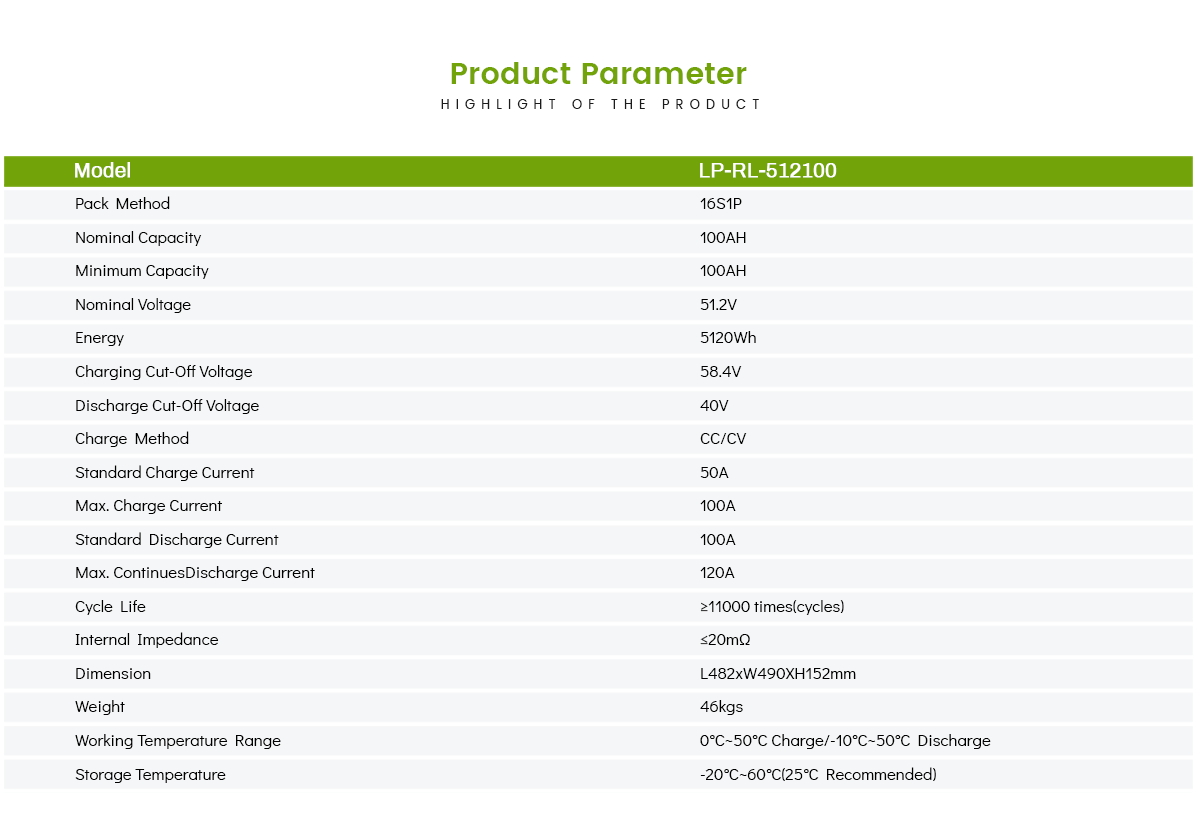Viewport: 1200px width, 819px height.
Task: Click the Internal Impedance ≤20mΩ value
Action: pyautogui.click(x=725, y=640)
